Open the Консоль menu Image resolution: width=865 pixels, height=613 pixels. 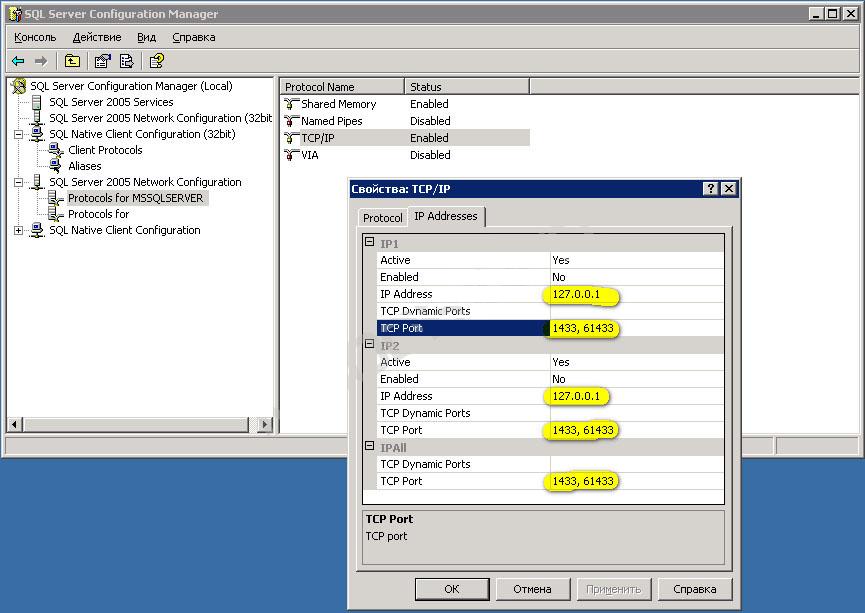(x=35, y=37)
